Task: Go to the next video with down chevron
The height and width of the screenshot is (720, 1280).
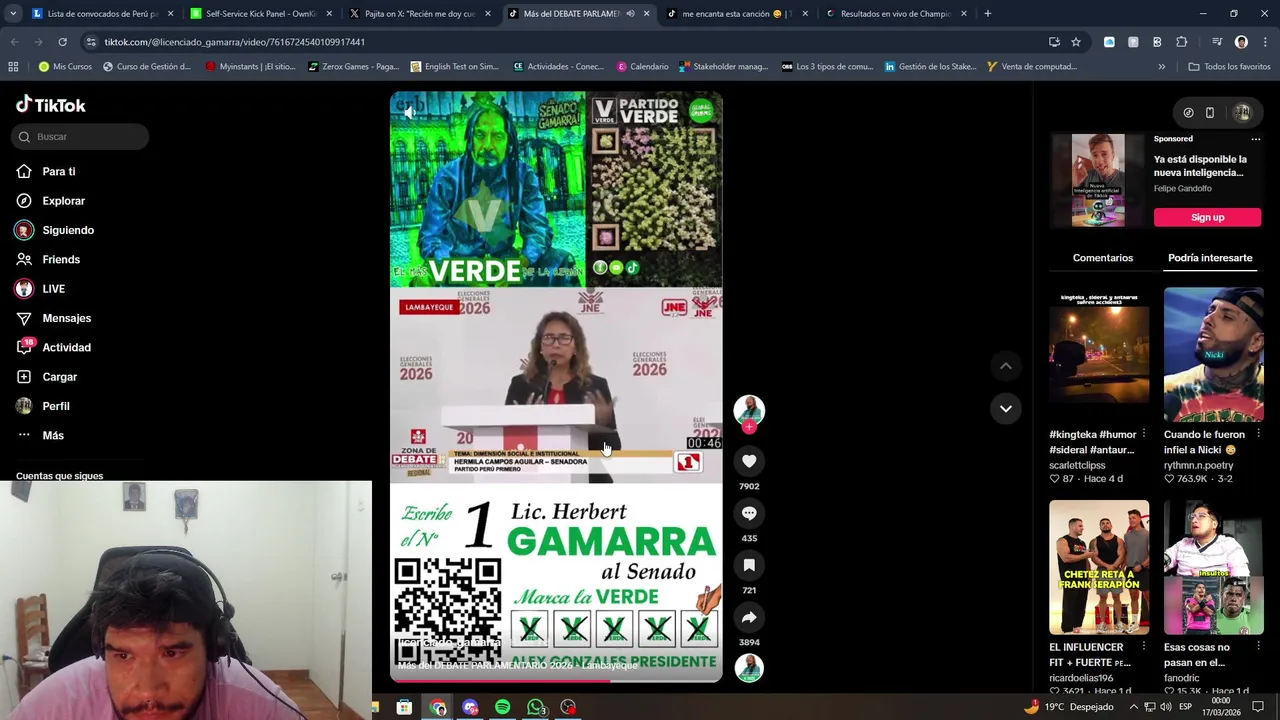Action: click(x=1006, y=408)
